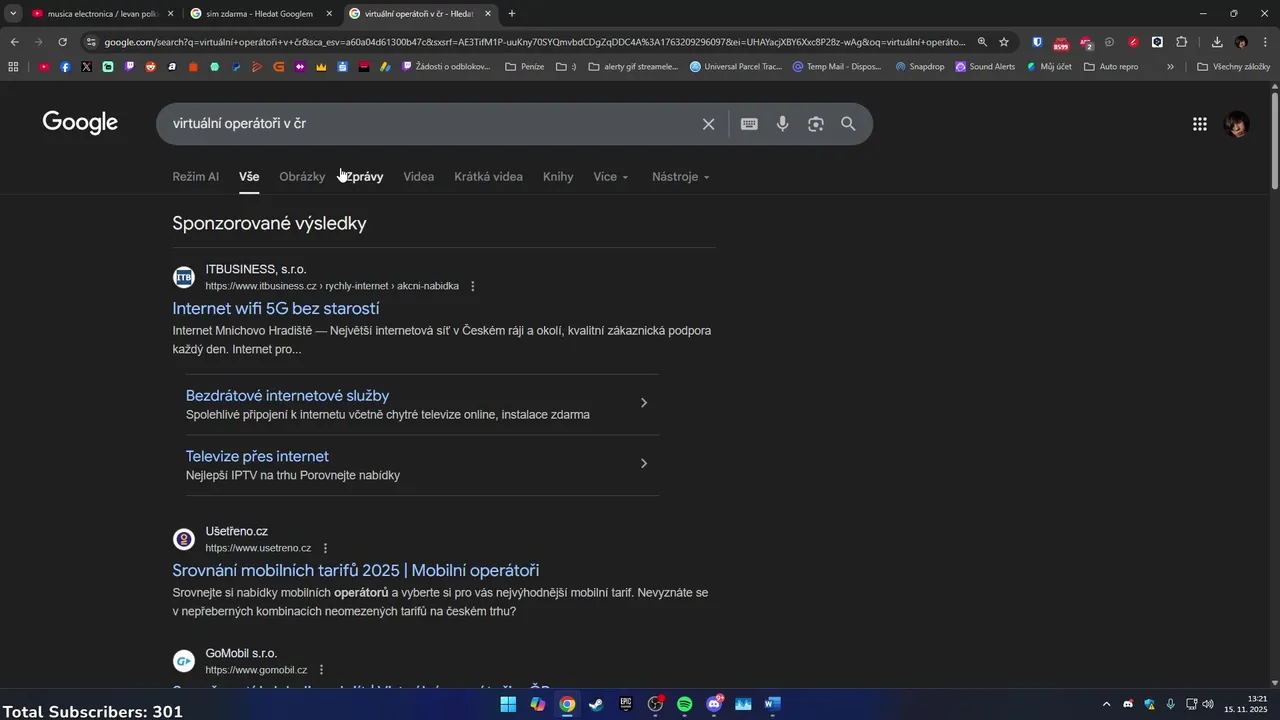This screenshot has width=1280, height=720.
Task: Open Peníze bookmarks folder
Action: click(525, 67)
